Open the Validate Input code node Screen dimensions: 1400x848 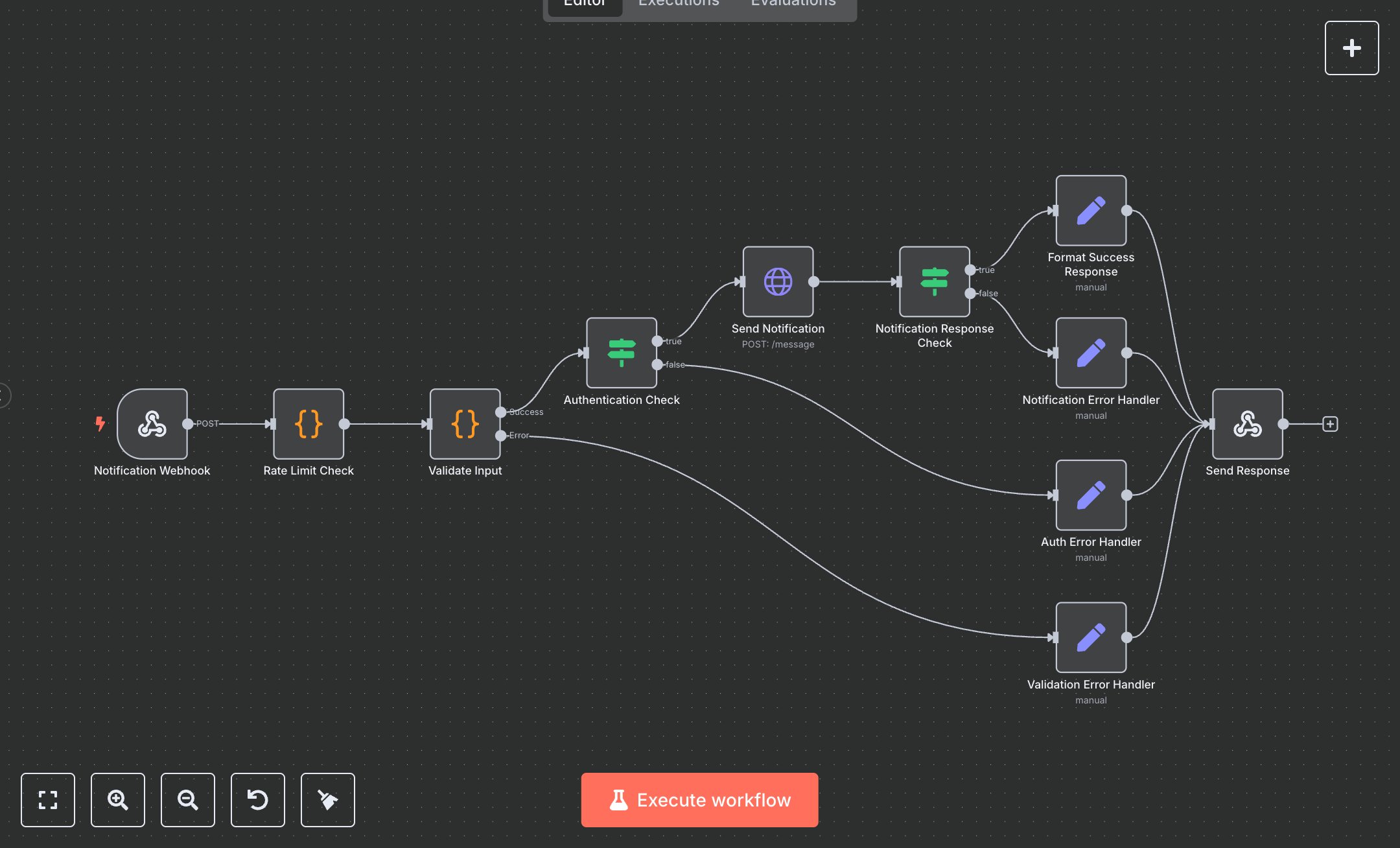click(464, 425)
